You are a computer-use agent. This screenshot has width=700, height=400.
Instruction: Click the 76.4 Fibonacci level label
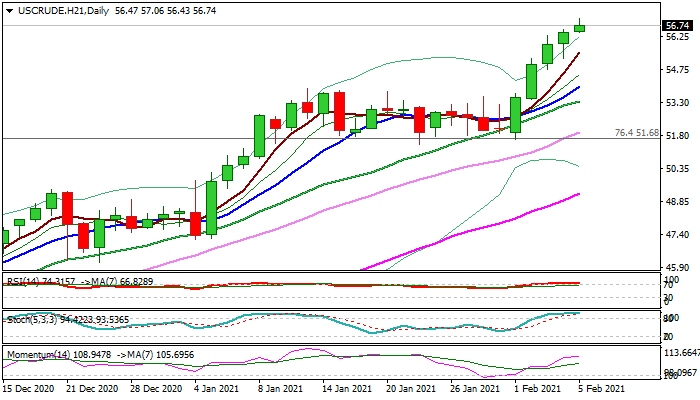pyautogui.click(x=634, y=133)
